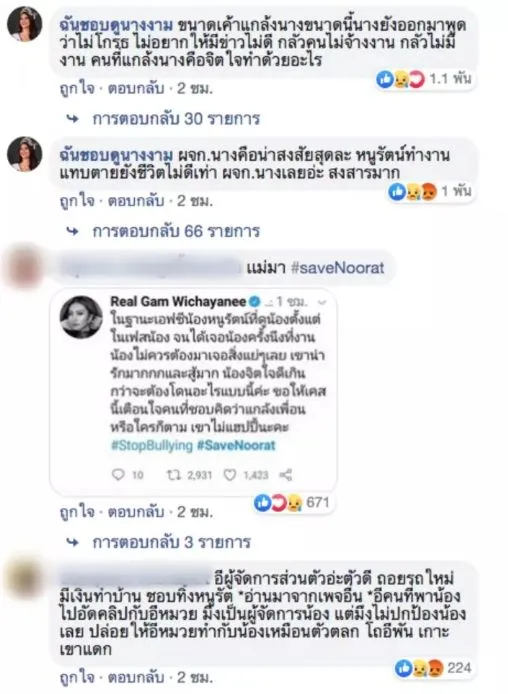Expand การตอบกลับ 66 รายการ replies
The height and width of the screenshot is (694, 508).
176,231
